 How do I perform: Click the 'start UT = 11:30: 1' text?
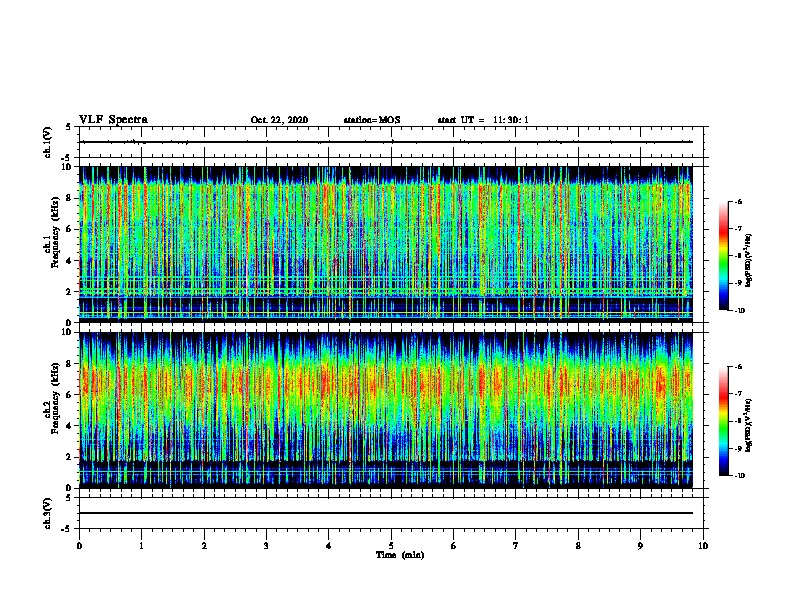(x=483, y=120)
